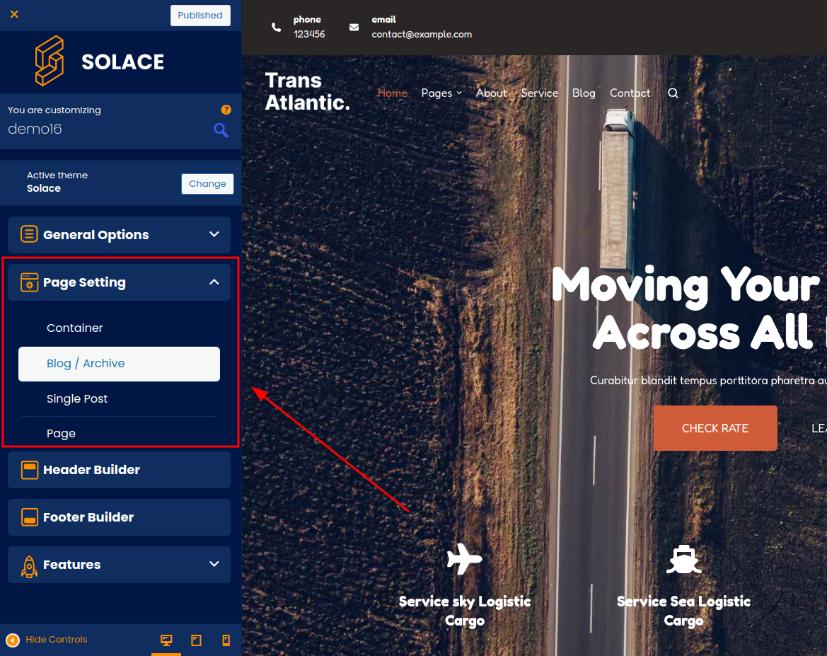Select Blog / Archive under Page Setting
Viewport: 827px width, 656px height.
click(119, 364)
